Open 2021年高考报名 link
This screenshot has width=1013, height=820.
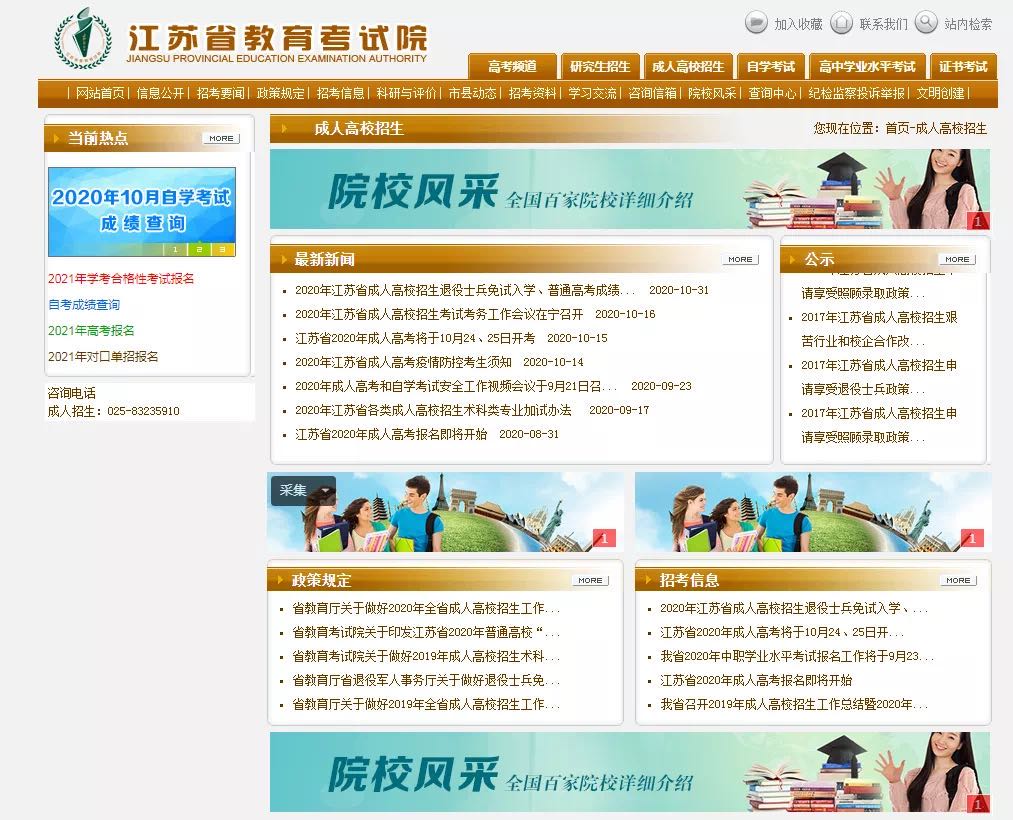pos(91,330)
